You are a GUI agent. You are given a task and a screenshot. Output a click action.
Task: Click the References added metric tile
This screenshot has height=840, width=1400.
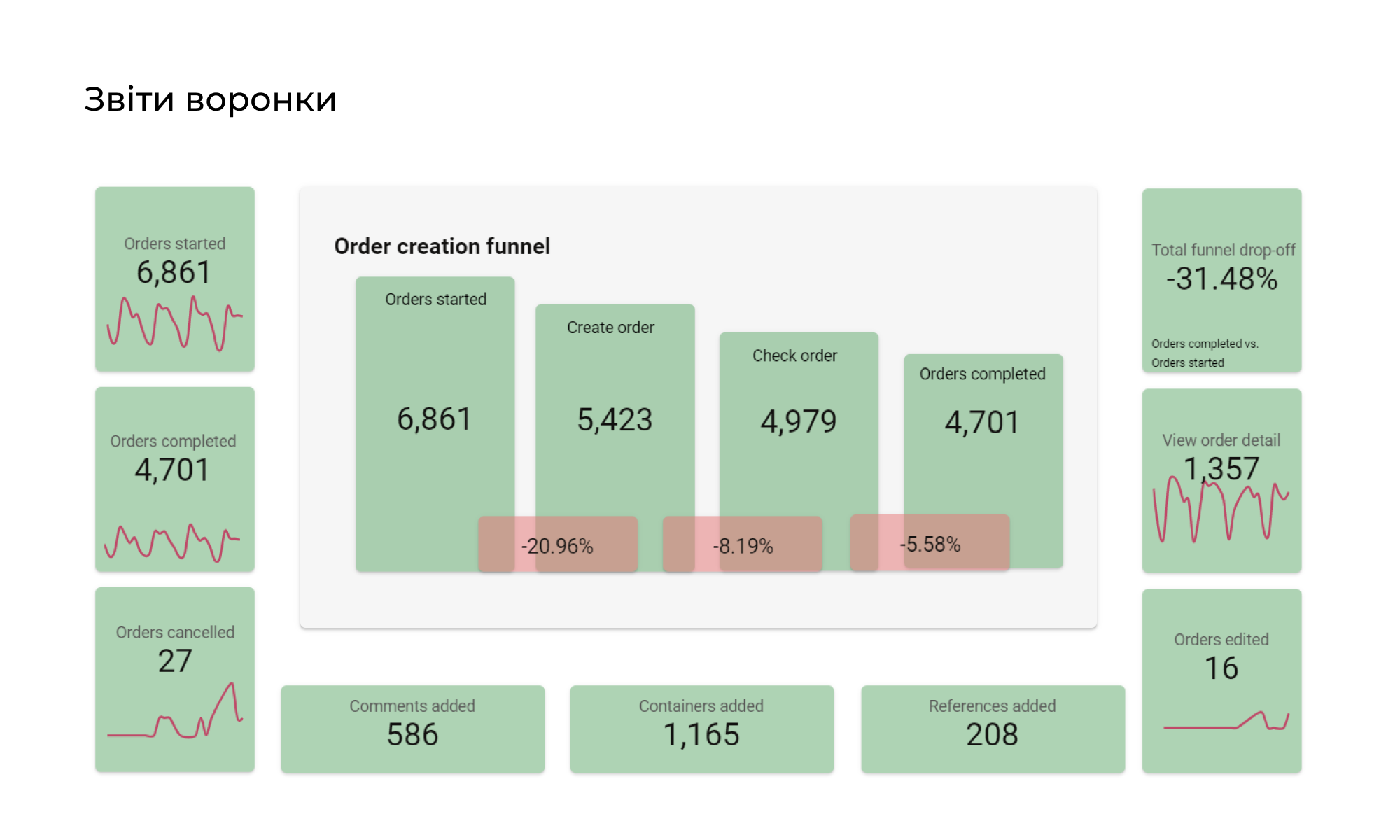coord(993,729)
